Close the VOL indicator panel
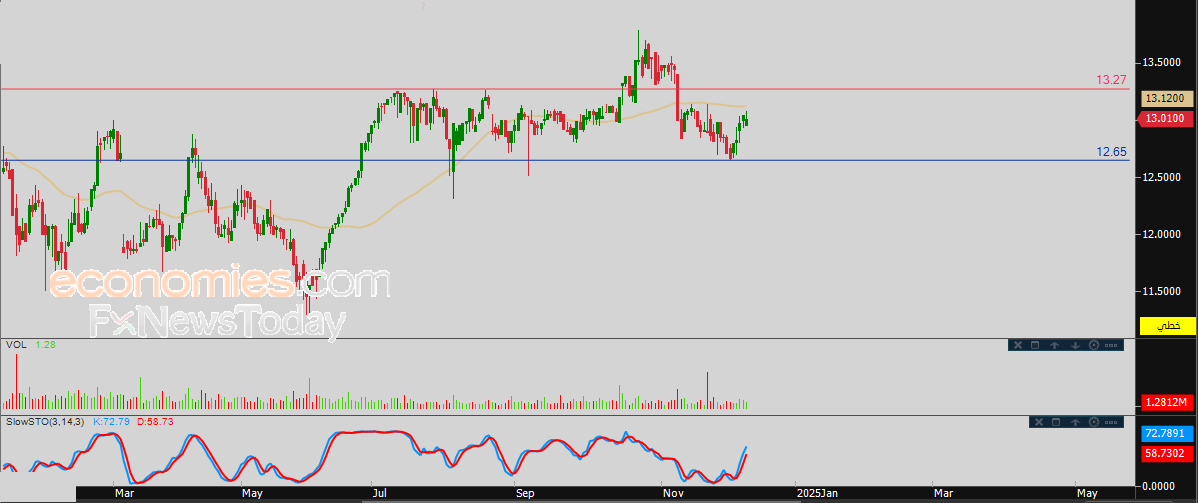The height and width of the screenshot is (503, 1198). (x=1018, y=345)
